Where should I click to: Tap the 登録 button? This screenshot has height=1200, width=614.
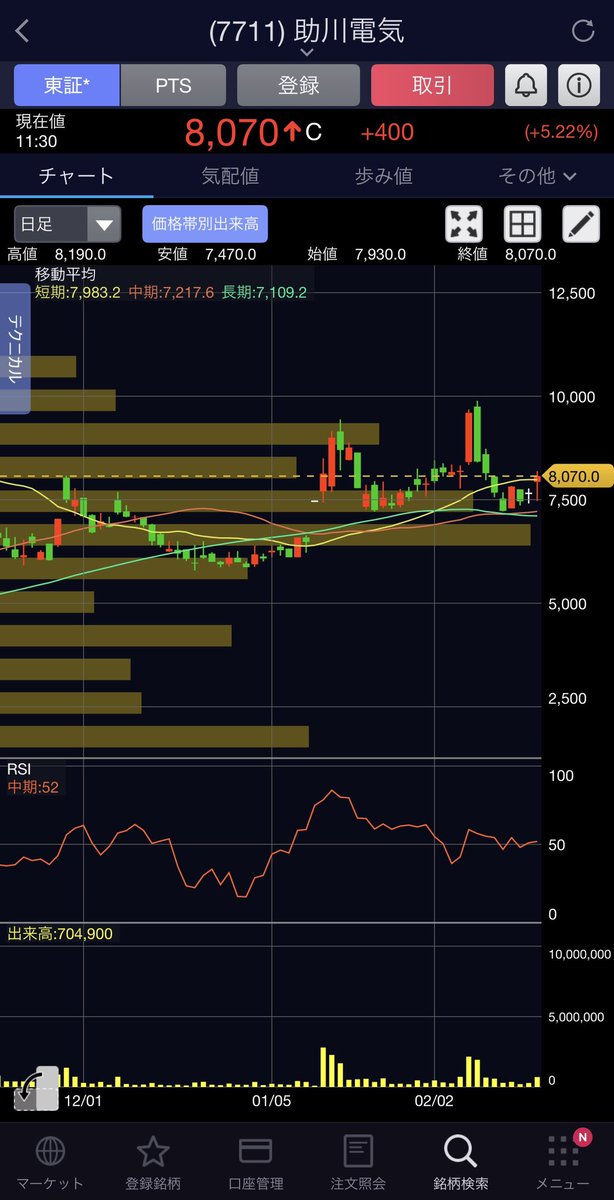[x=298, y=86]
